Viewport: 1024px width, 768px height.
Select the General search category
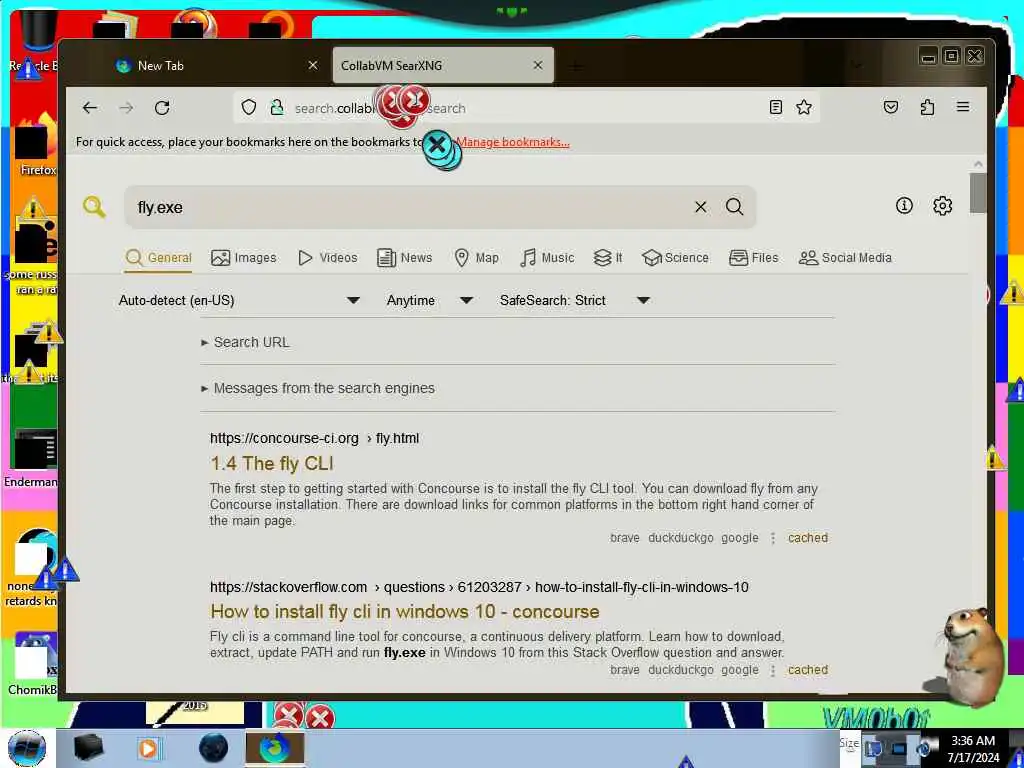point(159,257)
